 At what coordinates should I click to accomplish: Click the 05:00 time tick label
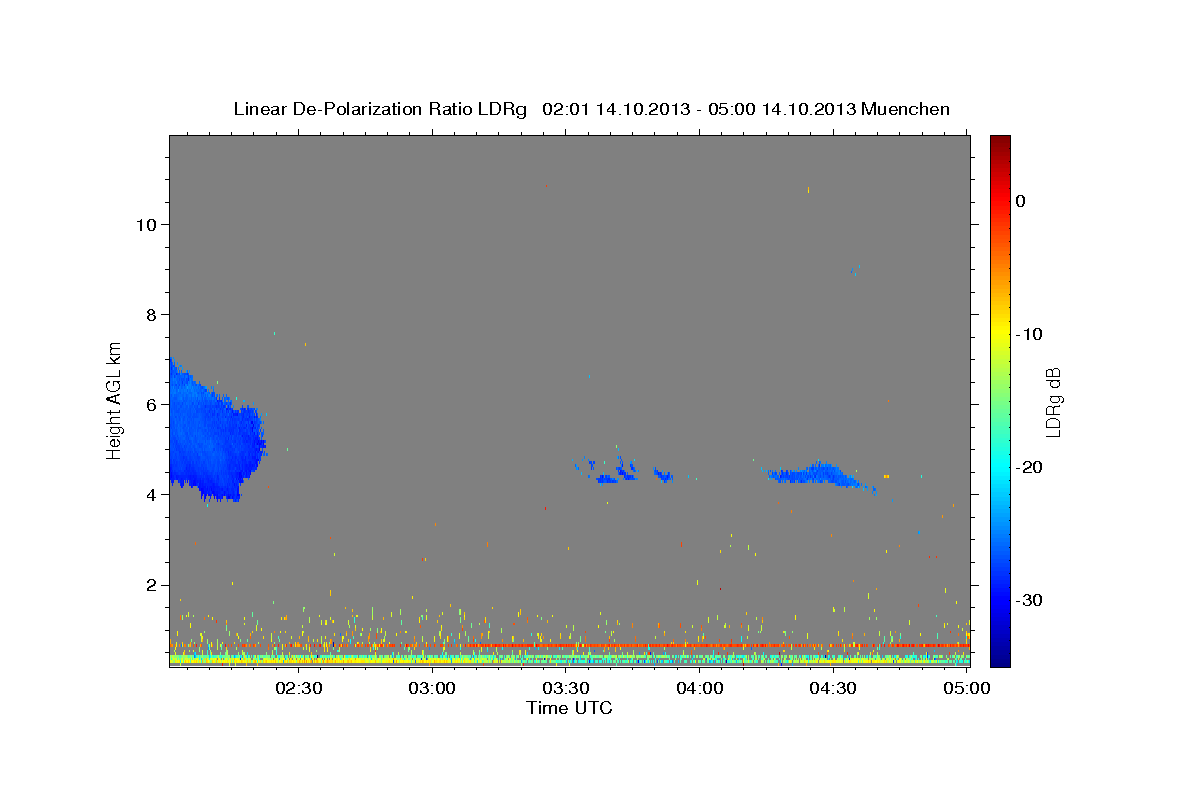point(967,688)
